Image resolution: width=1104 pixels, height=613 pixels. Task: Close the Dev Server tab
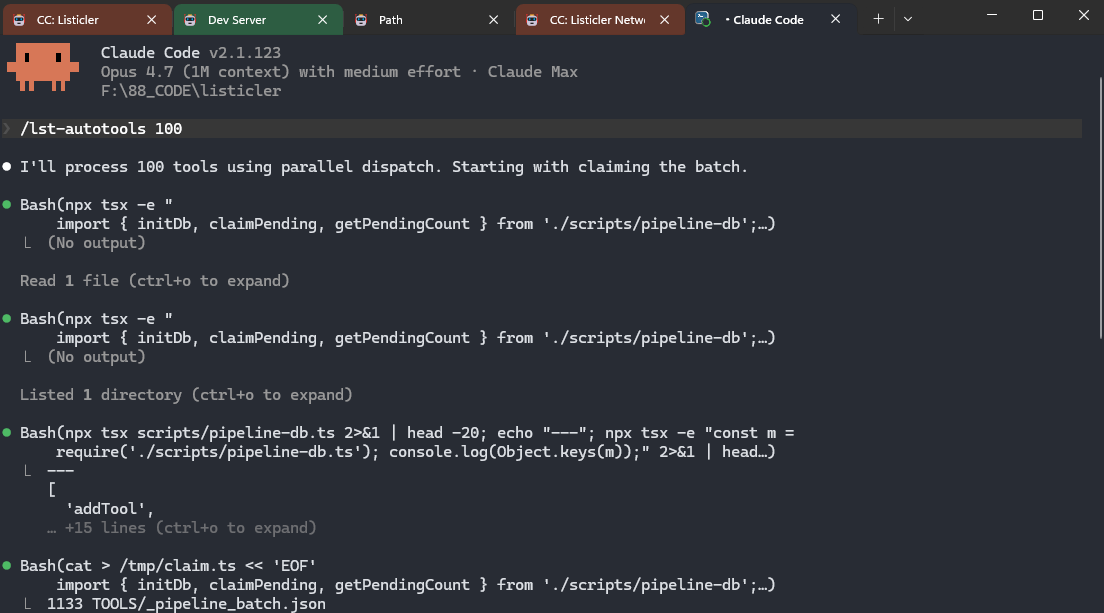[x=322, y=20]
